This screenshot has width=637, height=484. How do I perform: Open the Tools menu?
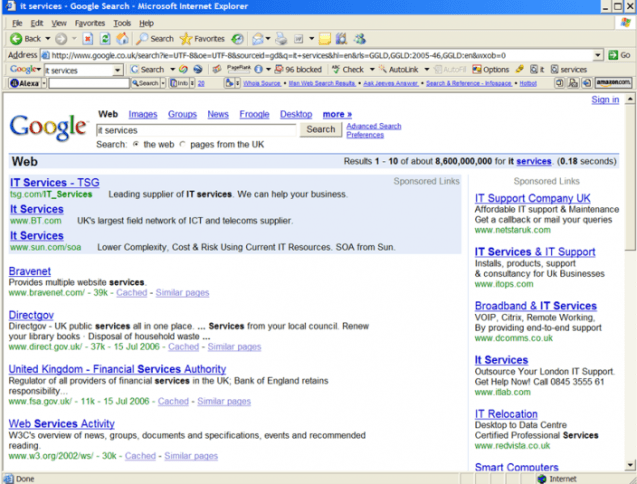pos(122,23)
